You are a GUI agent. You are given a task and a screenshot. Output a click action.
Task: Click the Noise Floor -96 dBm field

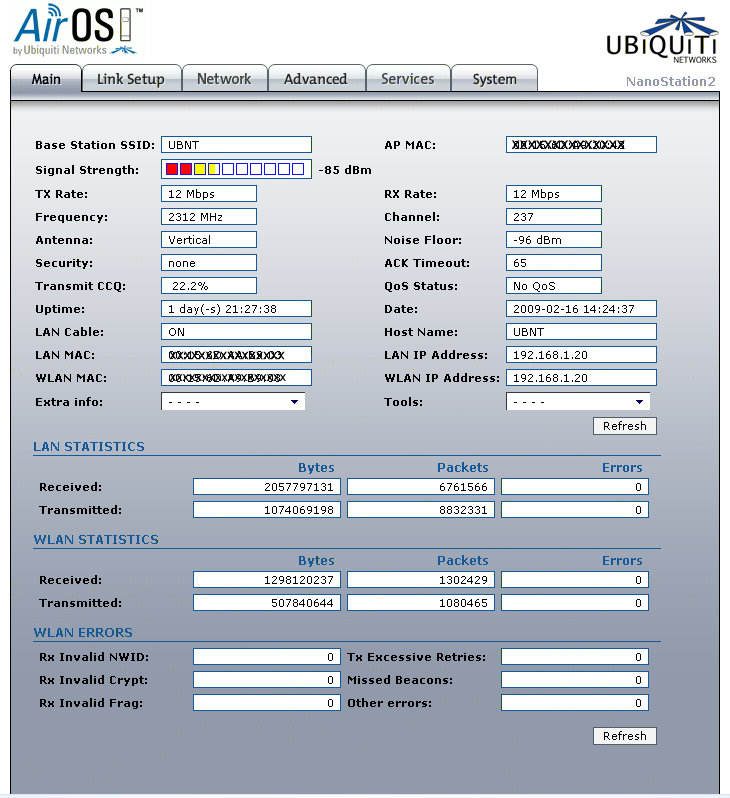tap(554, 240)
